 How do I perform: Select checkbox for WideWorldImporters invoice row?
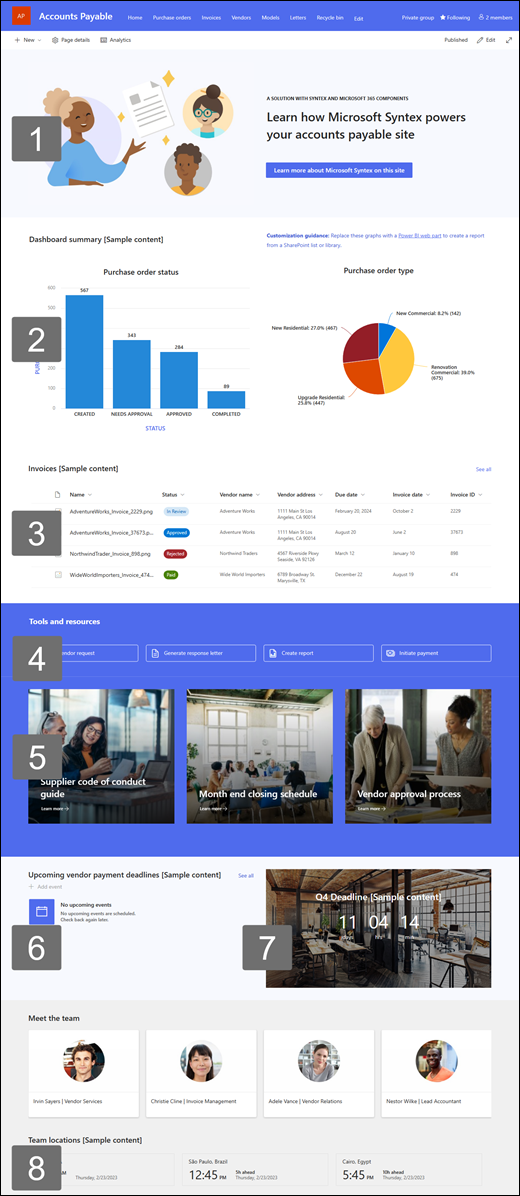coord(57,574)
